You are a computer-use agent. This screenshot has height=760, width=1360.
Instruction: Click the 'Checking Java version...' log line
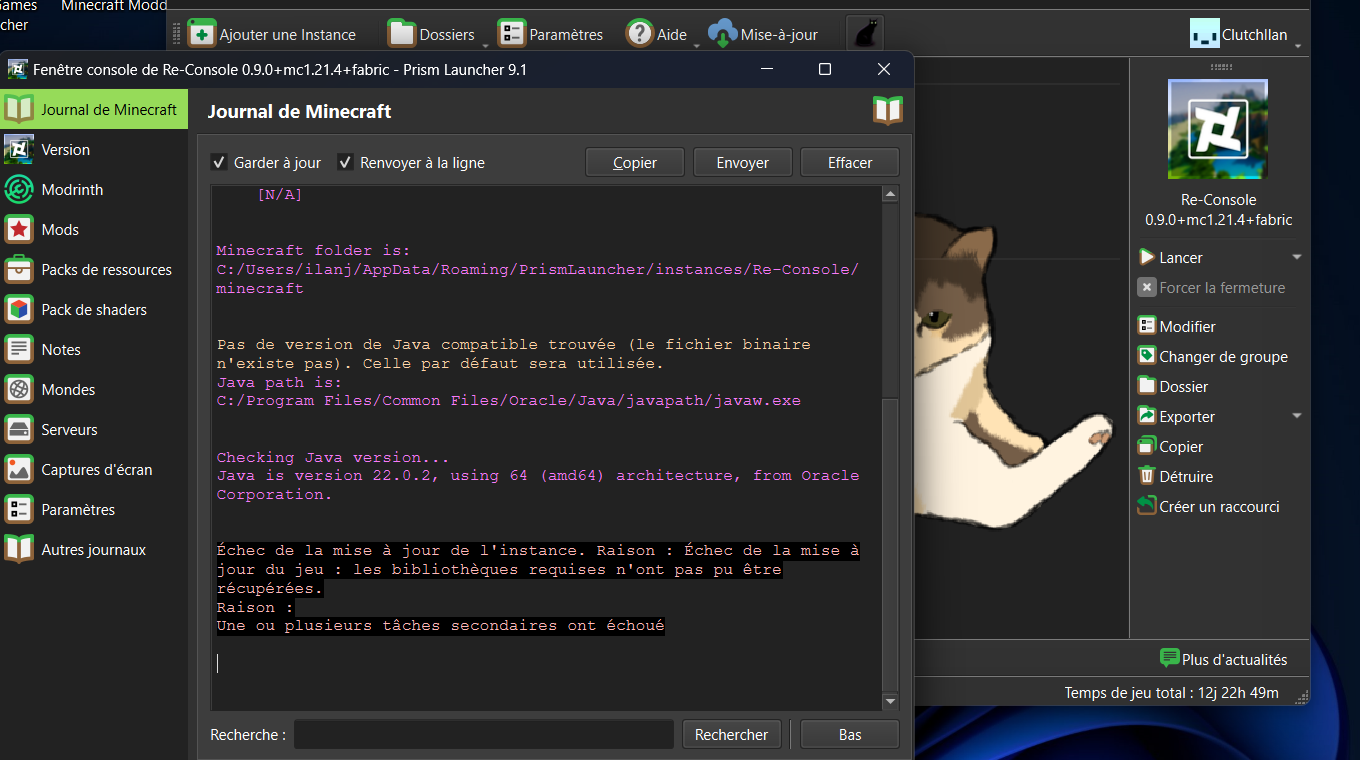tap(333, 457)
